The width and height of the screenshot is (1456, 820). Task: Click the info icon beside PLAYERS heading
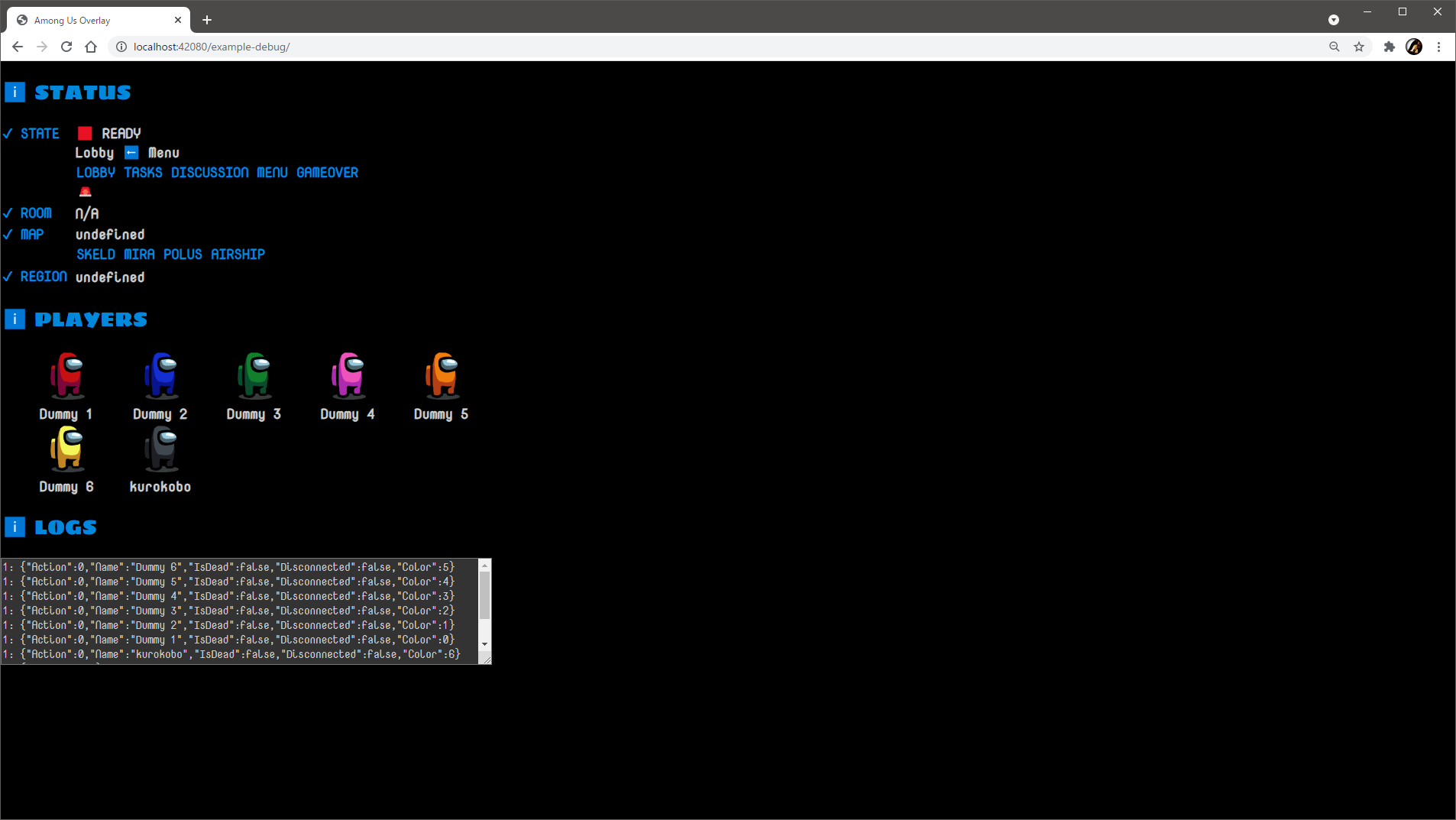[15, 319]
